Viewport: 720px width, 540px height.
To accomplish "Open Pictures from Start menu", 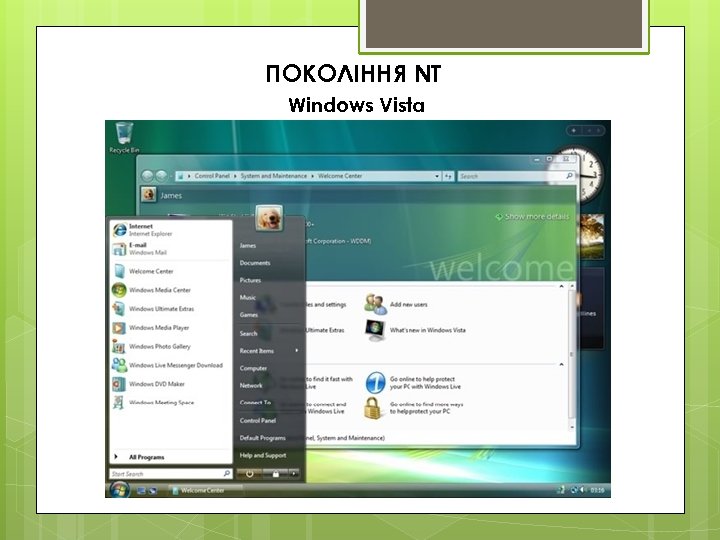I will pos(250,280).
